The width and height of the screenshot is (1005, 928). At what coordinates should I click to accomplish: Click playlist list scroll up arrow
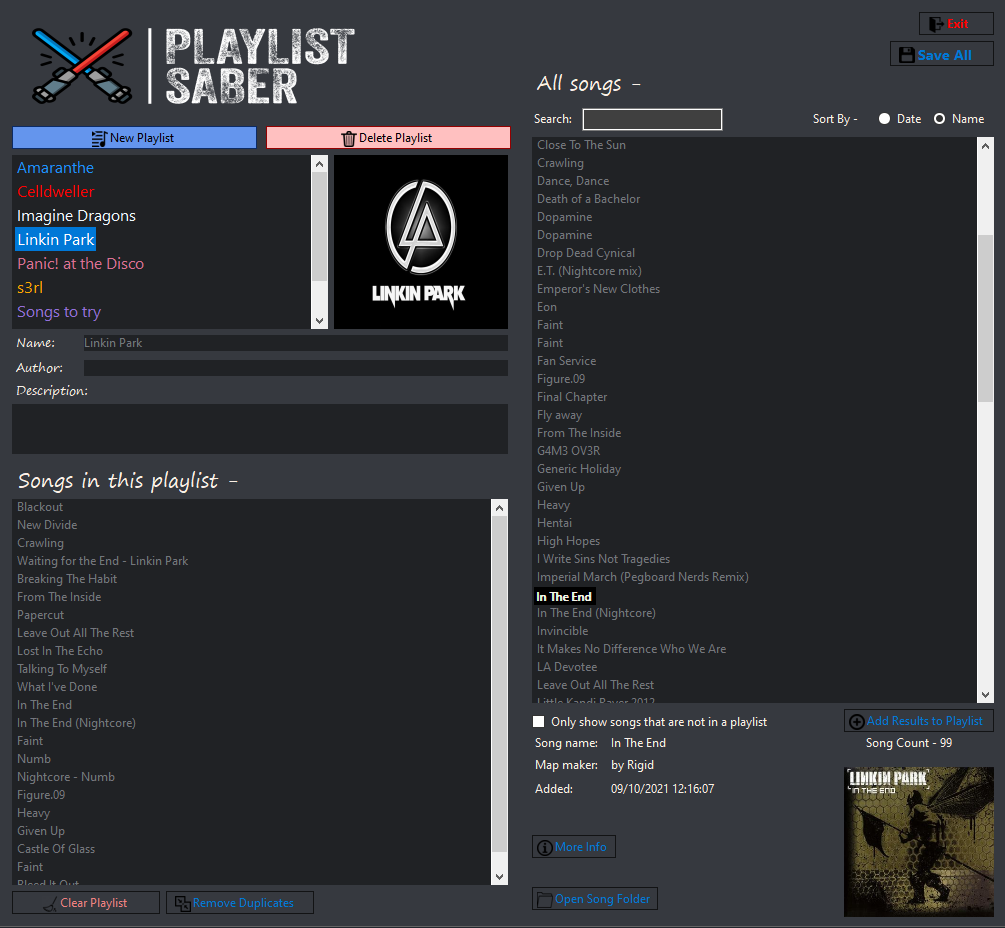coord(319,164)
